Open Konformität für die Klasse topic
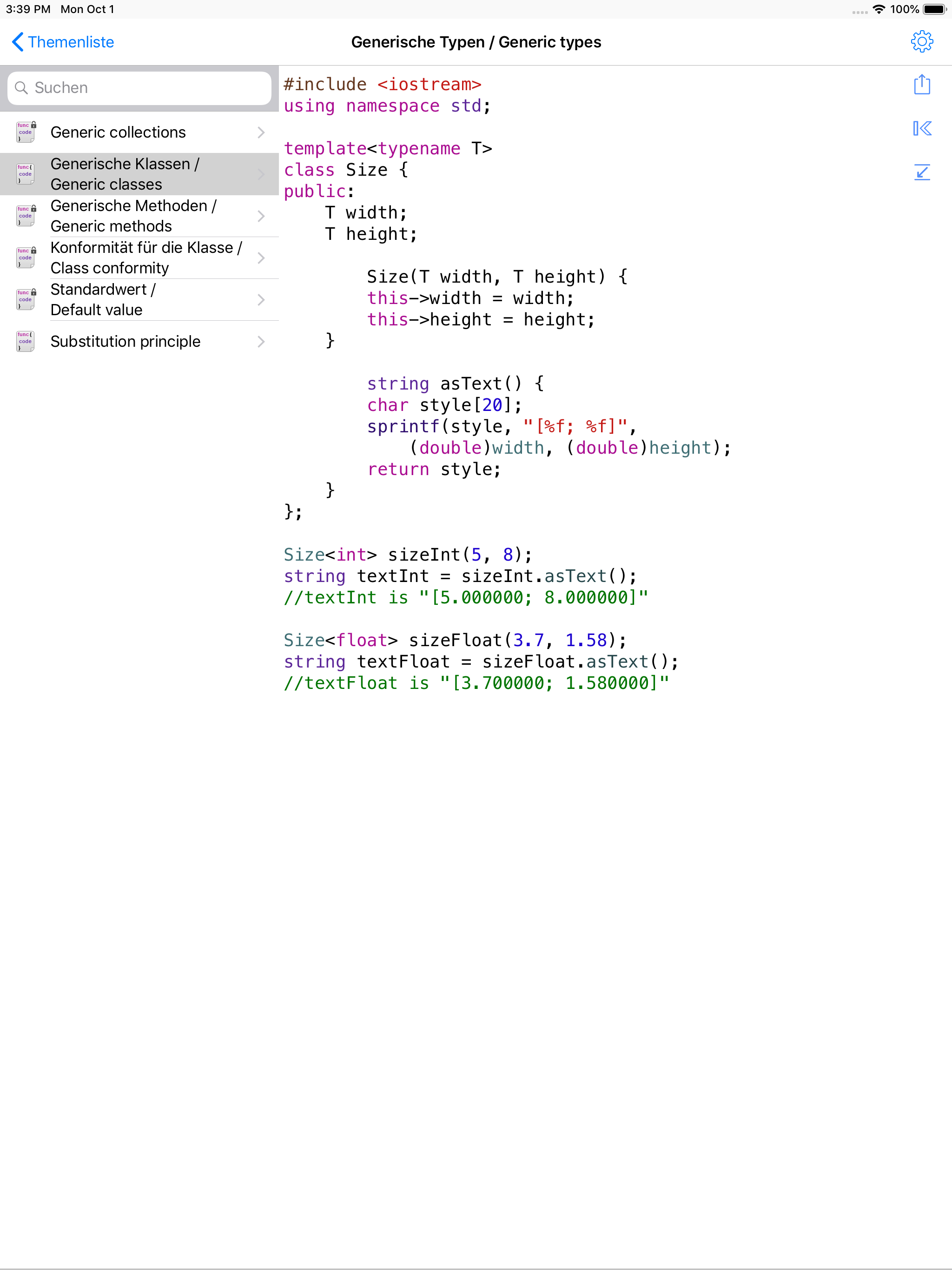This screenshot has width=952, height=1270. click(x=139, y=258)
